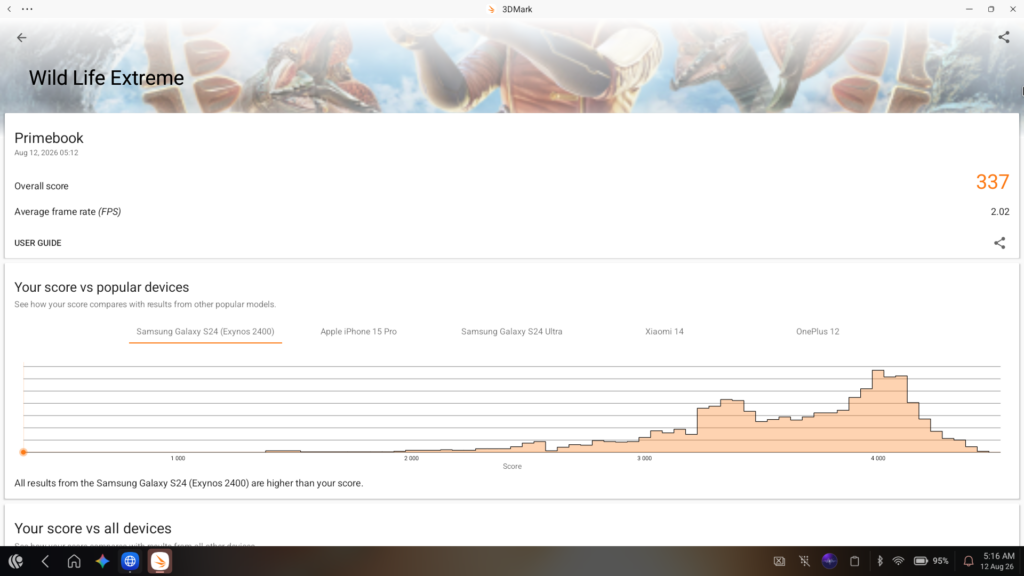Open the USER GUIDE link
Screen dimensions: 1024x576
[x=38, y=243]
